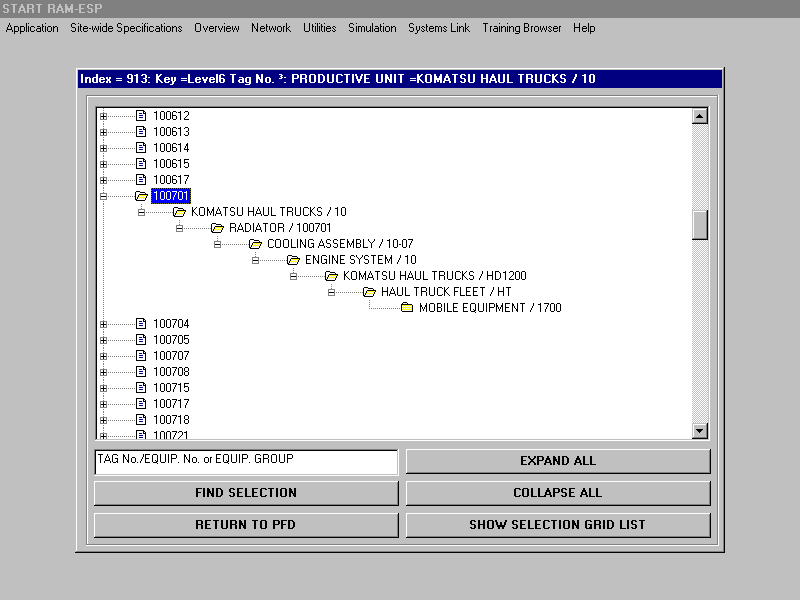This screenshot has height=600, width=800.
Task: Click the document icon beside 100613
Action: 141,132
